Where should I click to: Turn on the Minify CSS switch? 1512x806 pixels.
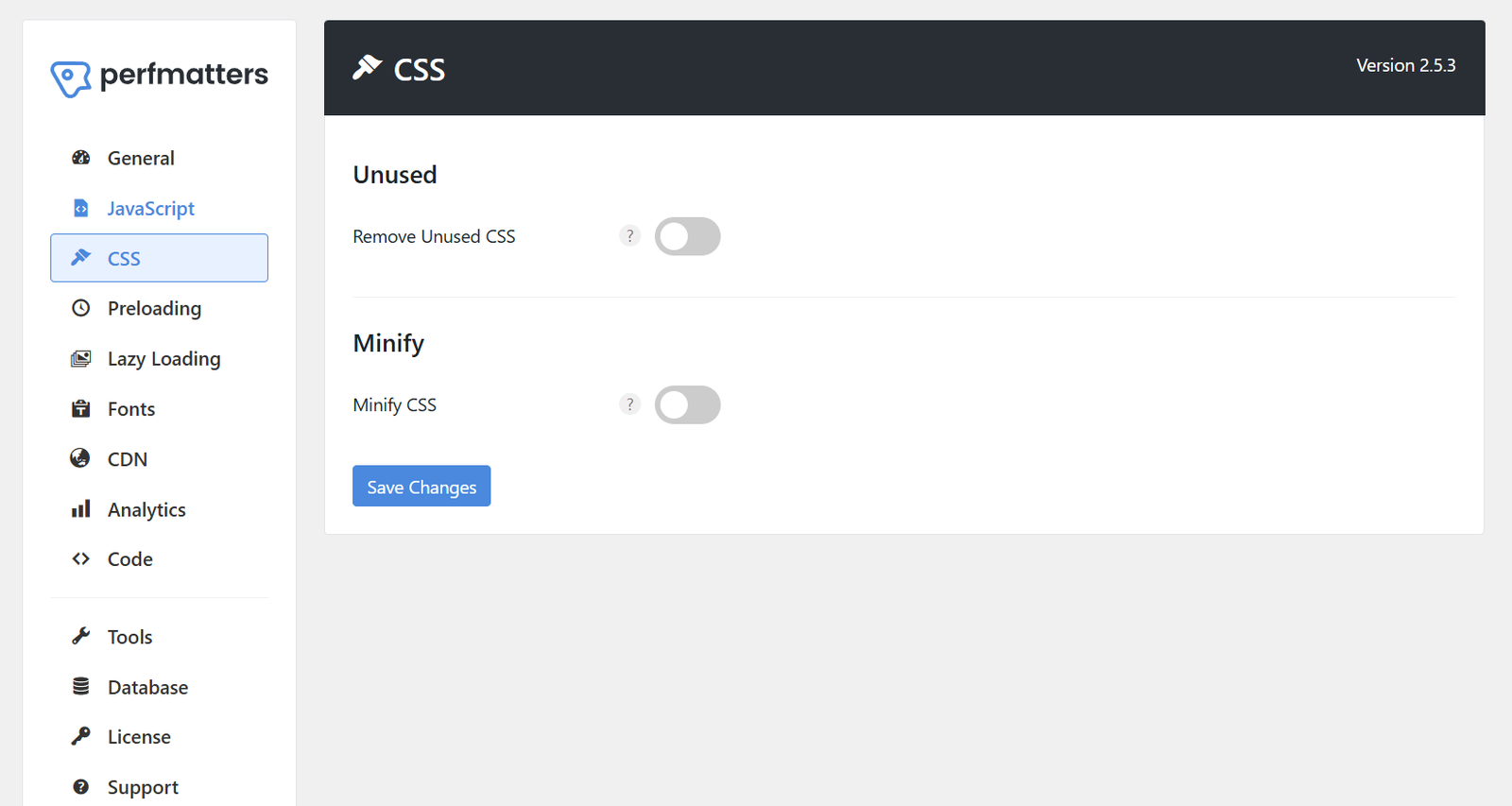coord(687,404)
